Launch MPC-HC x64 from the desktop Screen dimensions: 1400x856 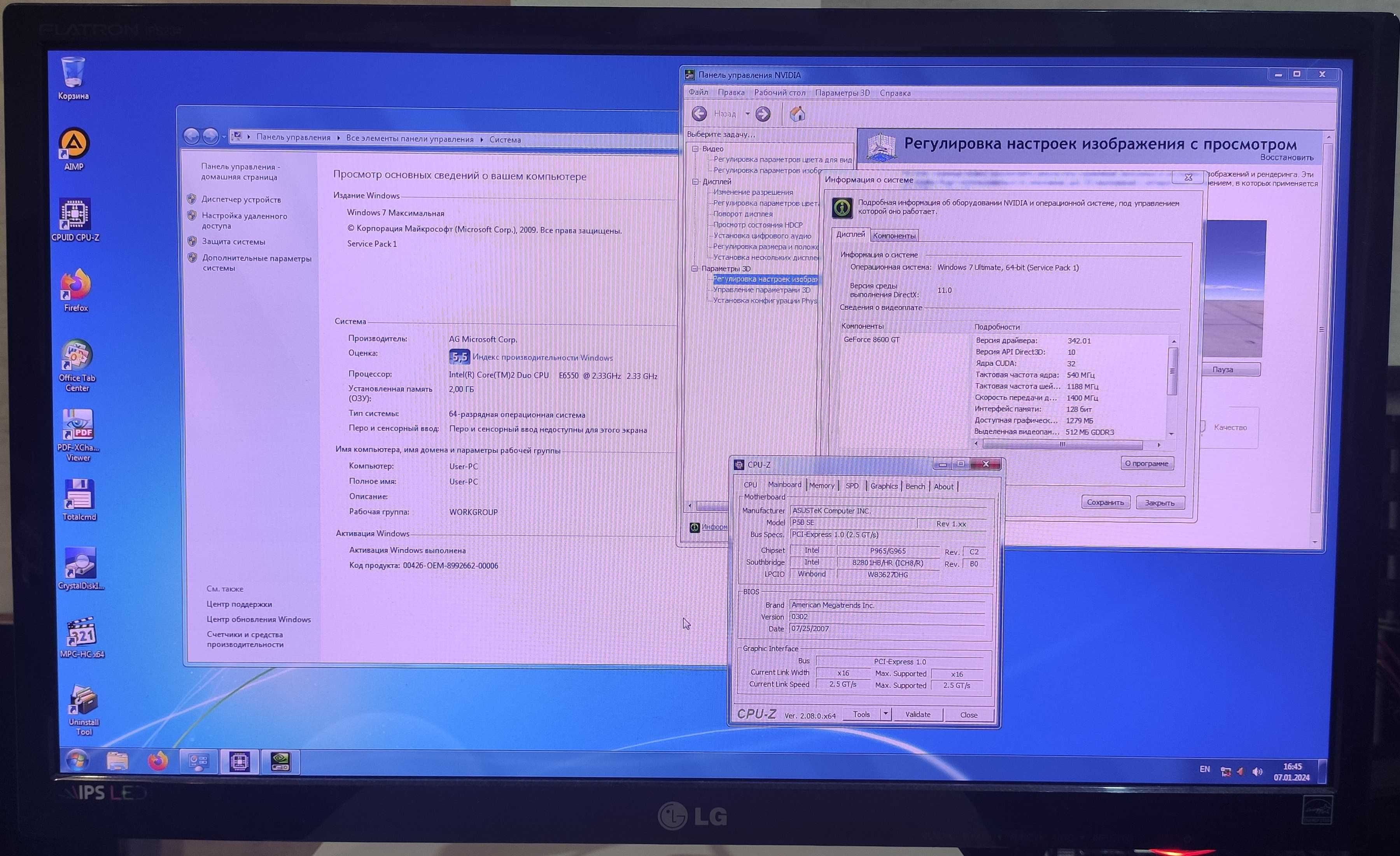(82, 638)
